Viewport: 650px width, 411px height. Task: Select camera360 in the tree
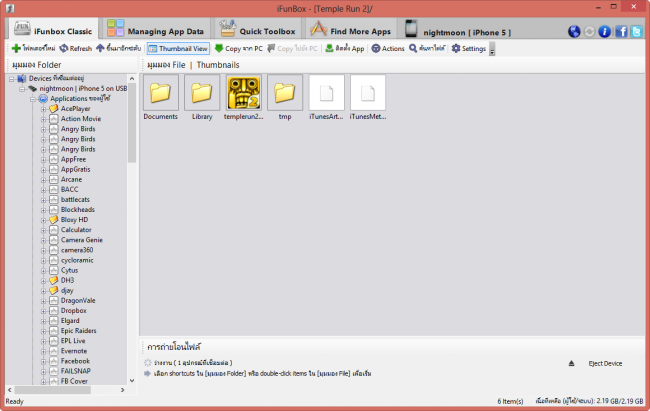pyautogui.click(x=77, y=250)
